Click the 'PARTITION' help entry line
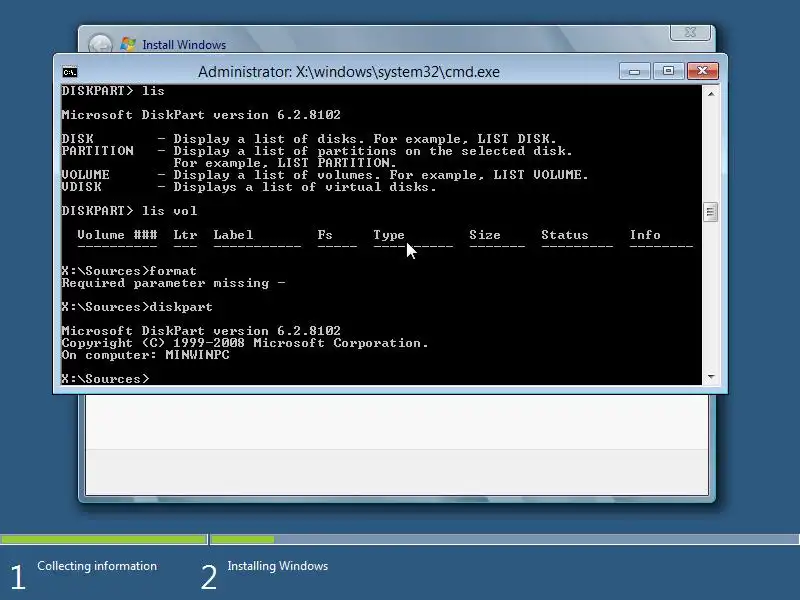 tap(317, 151)
